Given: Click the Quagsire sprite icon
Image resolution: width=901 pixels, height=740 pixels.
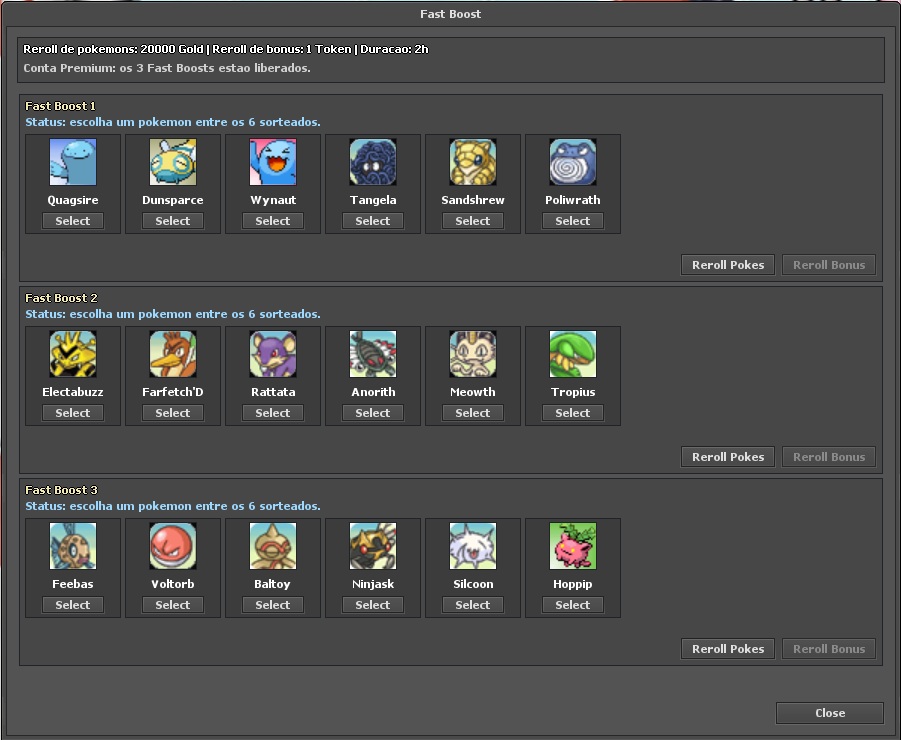Looking at the screenshot, I should pos(72,161).
